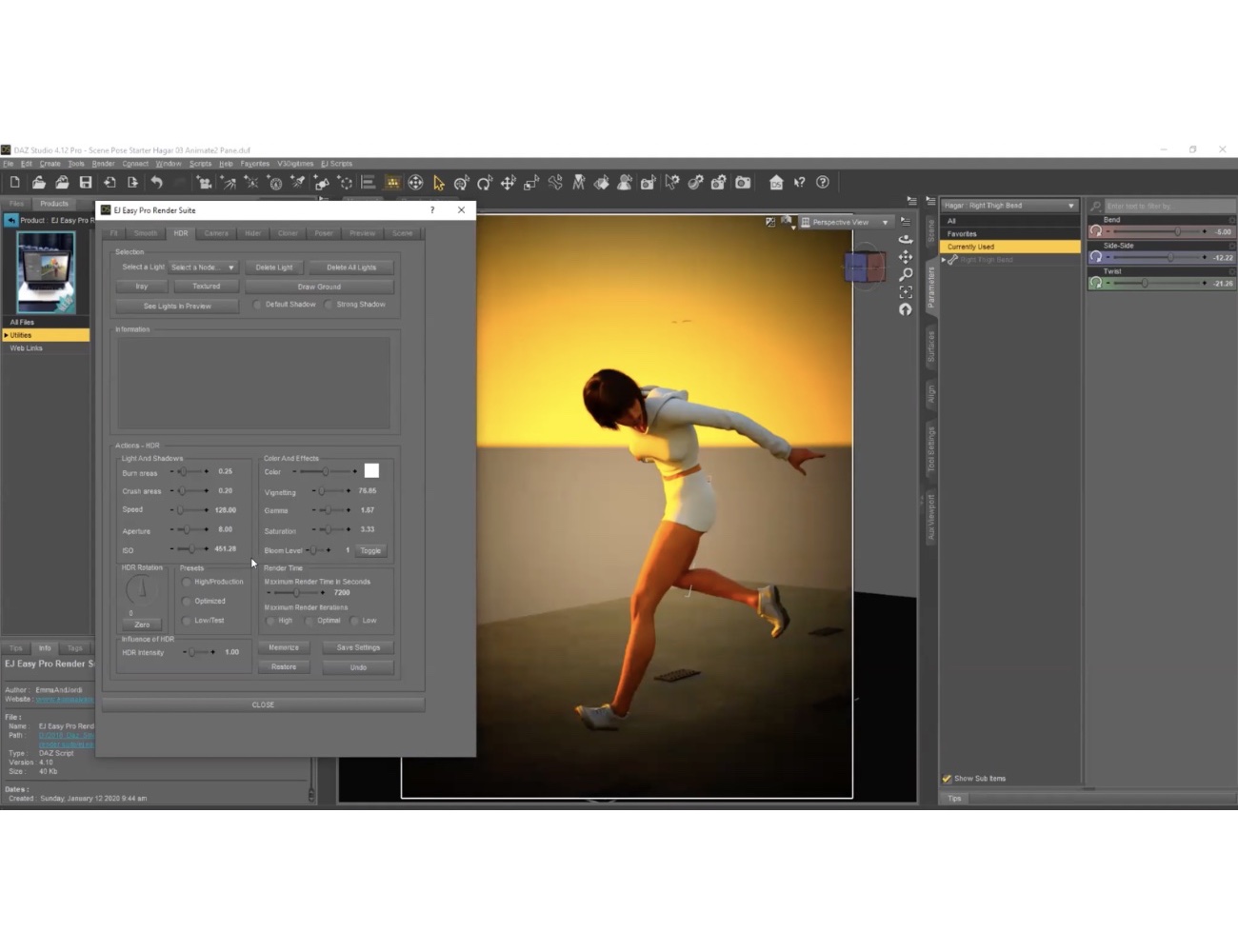Uncheck Show Sub Items in Parameters pane
The image size is (1238, 952).
pyautogui.click(x=947, y=778)
